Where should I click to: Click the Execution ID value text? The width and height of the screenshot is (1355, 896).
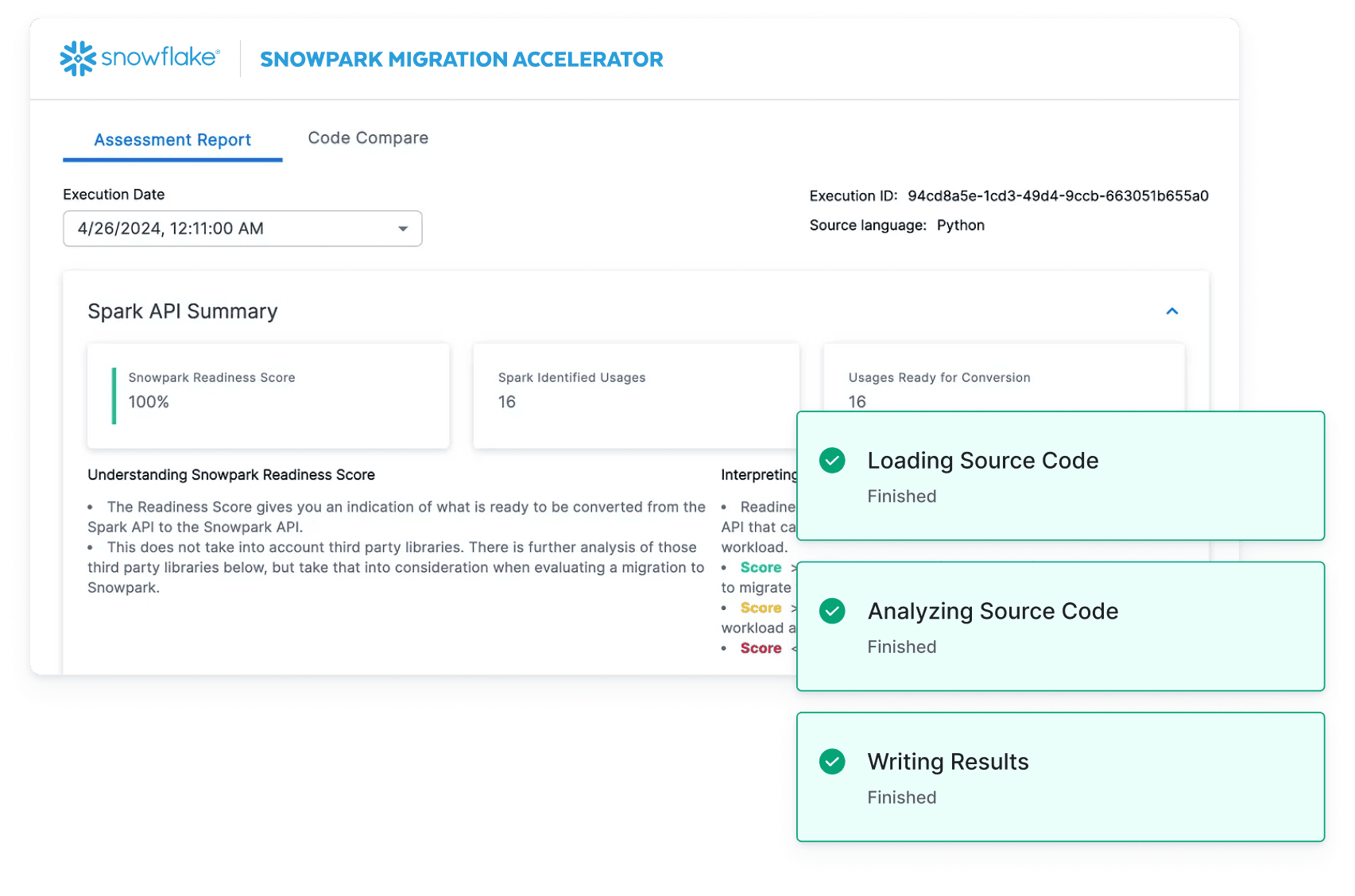(1057, 195)
